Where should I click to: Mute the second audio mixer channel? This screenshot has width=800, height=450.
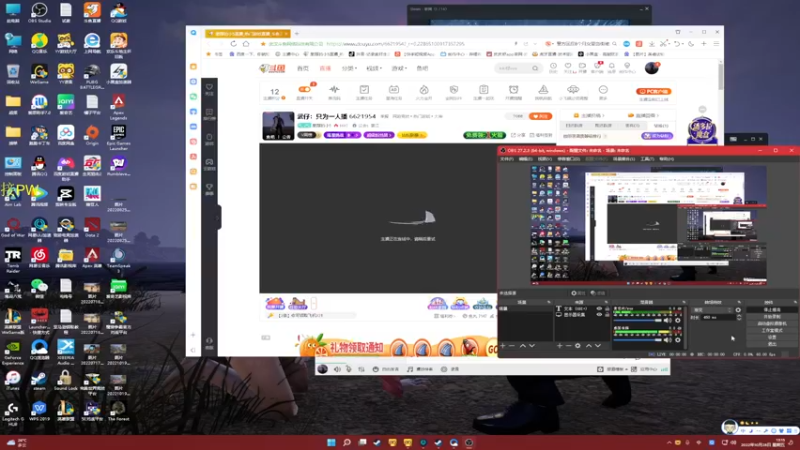tap(667, 340)
